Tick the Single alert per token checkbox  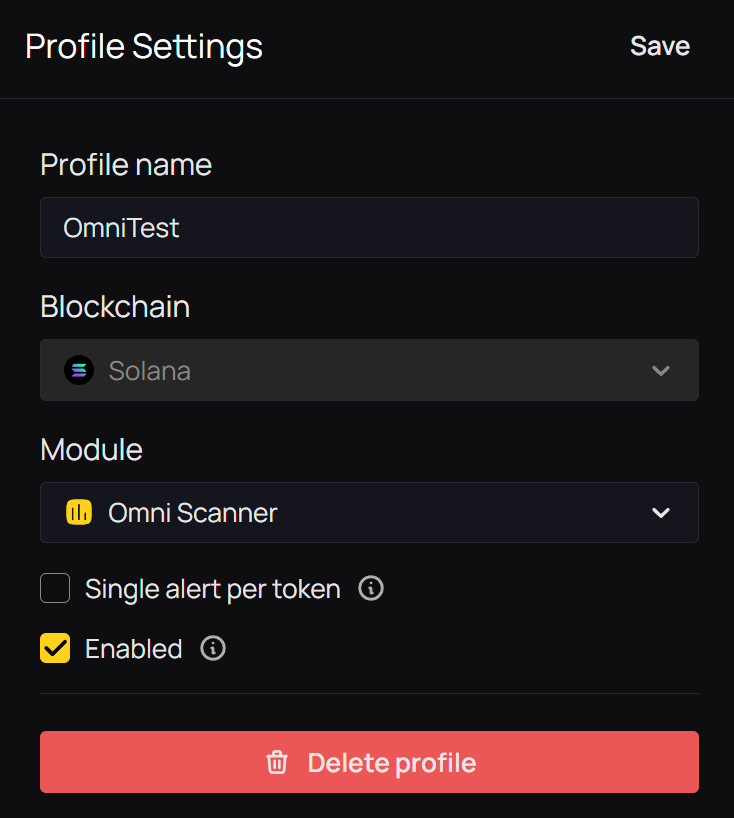point(55,588)
